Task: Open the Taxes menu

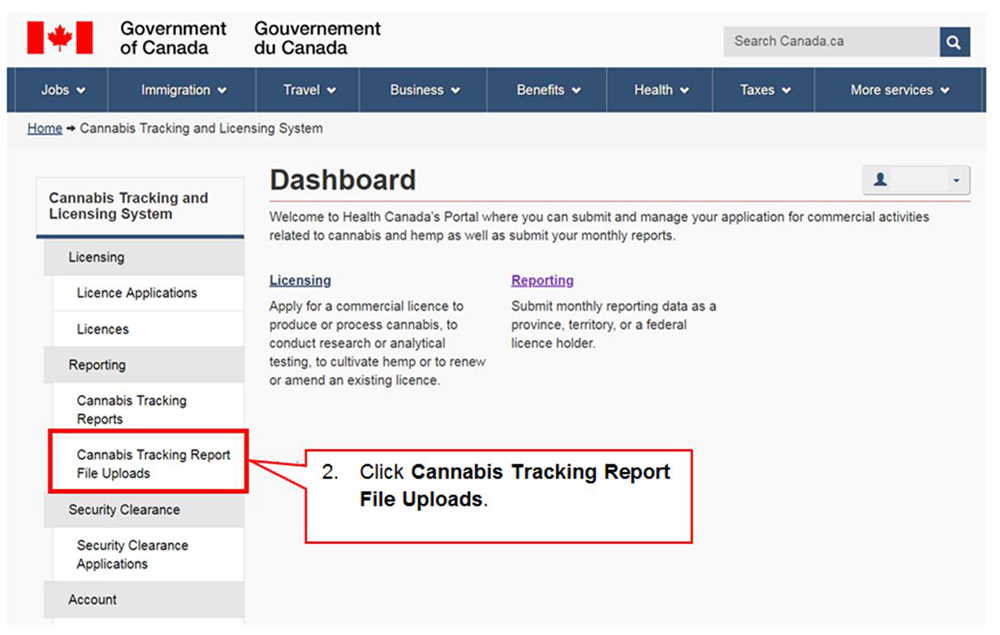Action: tap(765, 90)
